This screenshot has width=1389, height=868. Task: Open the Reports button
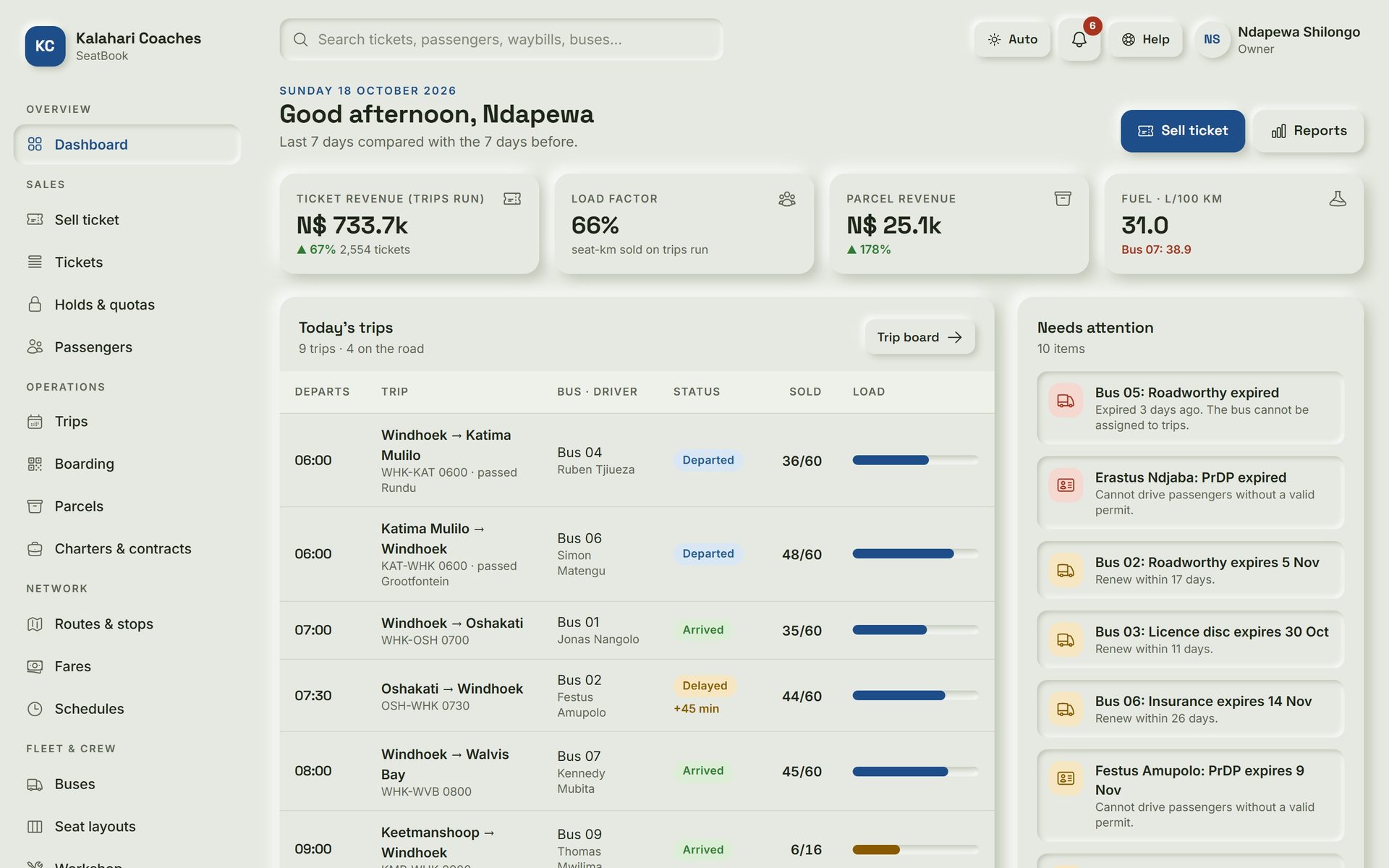[x=1309, y=131]
